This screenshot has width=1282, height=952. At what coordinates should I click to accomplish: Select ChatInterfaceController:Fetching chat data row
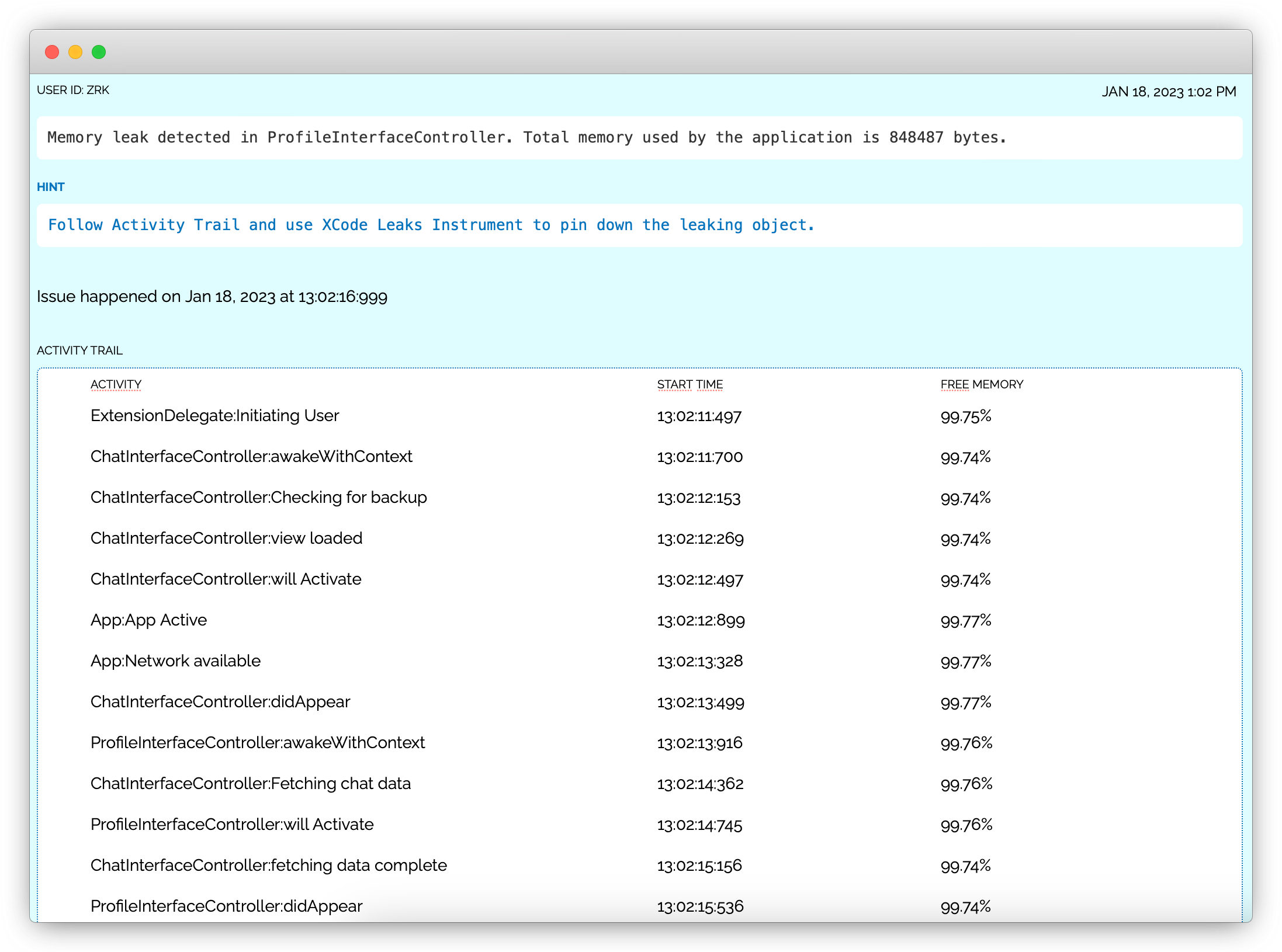point(250,784)
